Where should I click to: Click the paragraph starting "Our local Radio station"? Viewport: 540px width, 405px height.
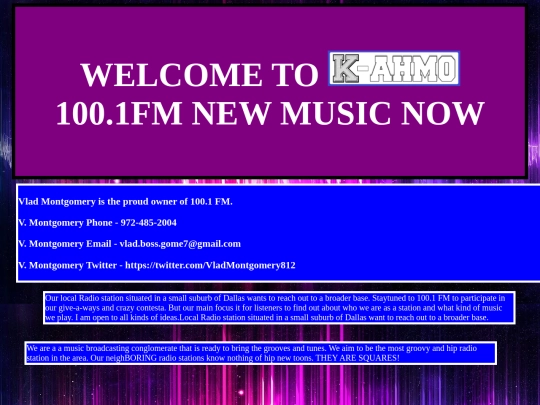(x=279, y=308)
